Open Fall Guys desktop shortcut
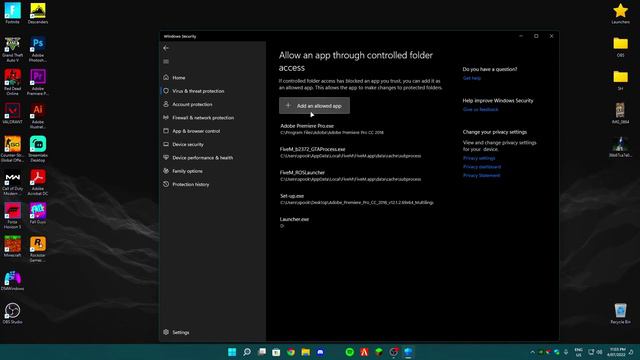 (38, 213)
